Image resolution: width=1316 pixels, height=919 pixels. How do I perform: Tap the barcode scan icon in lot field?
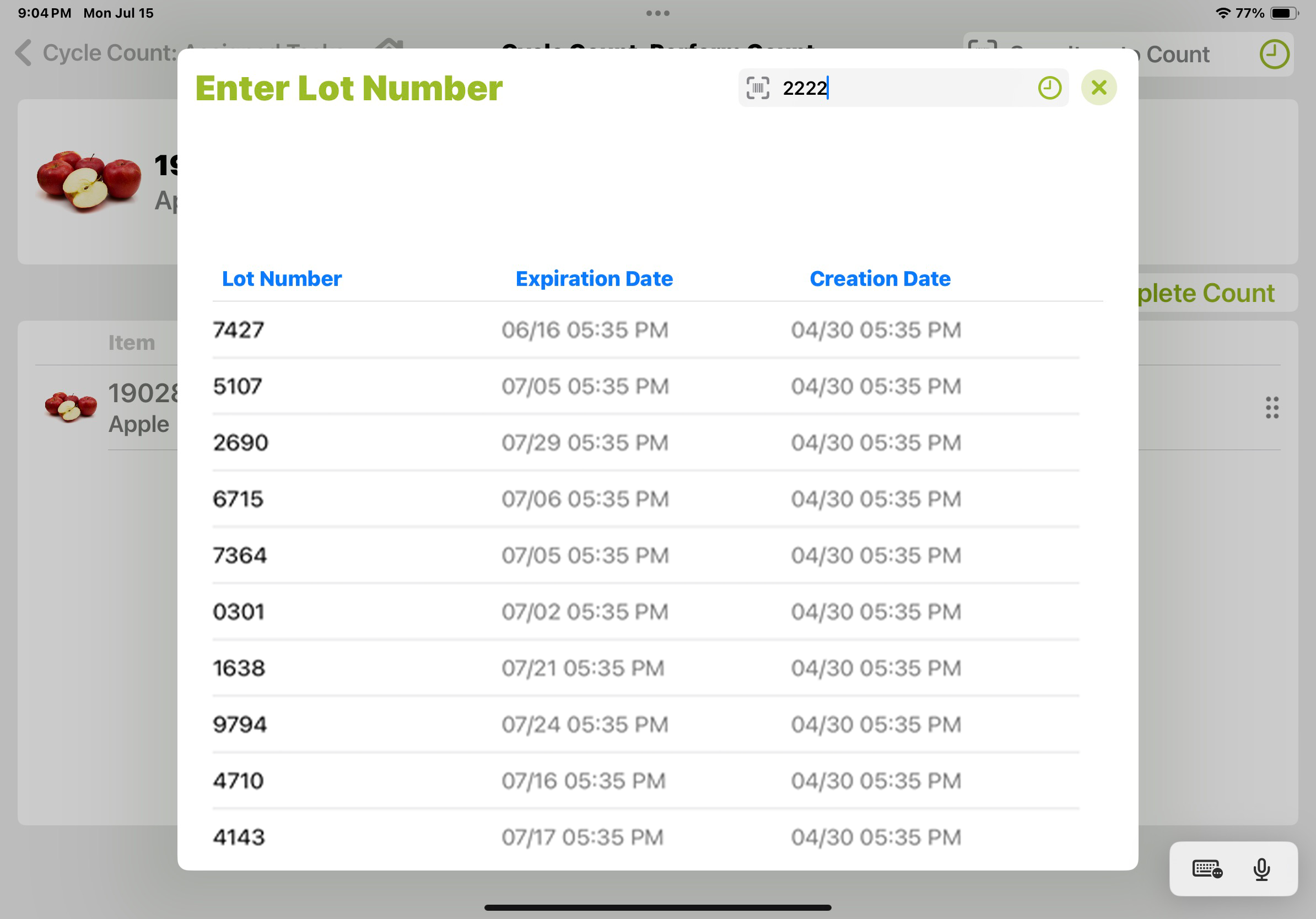point(757,88)
